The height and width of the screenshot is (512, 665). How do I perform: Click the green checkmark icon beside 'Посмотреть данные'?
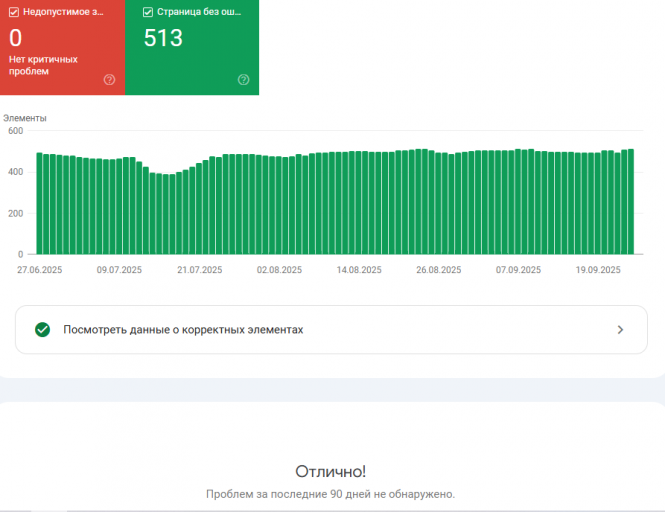42,330
